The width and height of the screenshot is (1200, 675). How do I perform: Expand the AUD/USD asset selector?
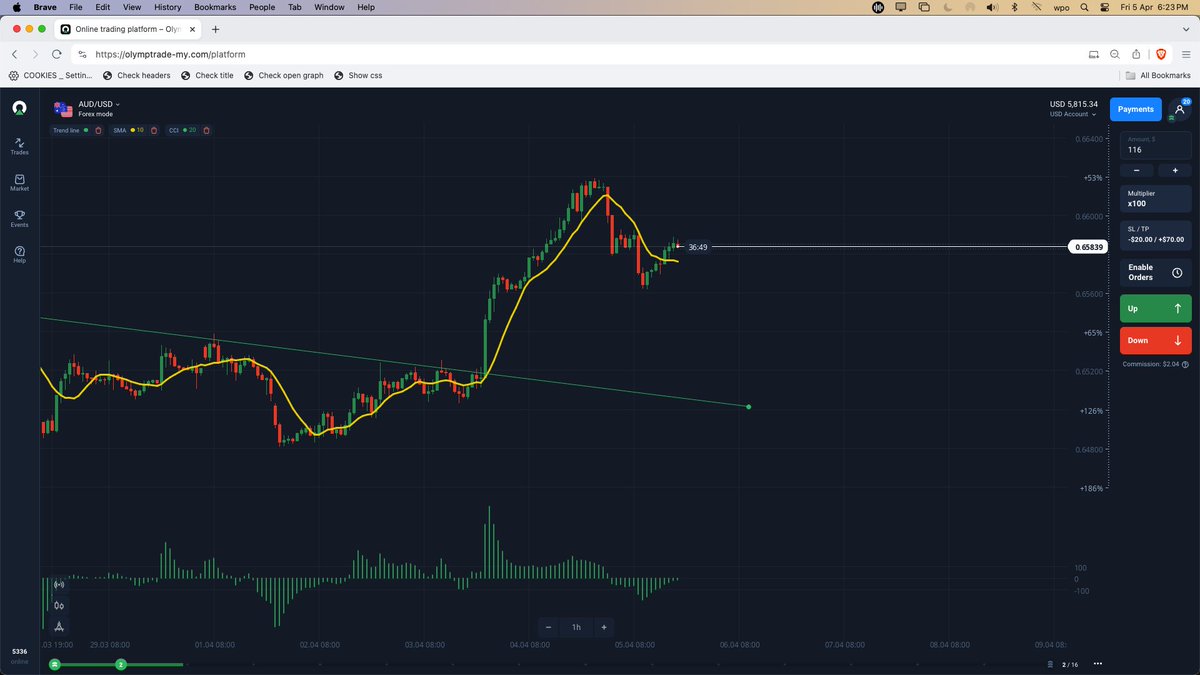(x=99, y=104)
